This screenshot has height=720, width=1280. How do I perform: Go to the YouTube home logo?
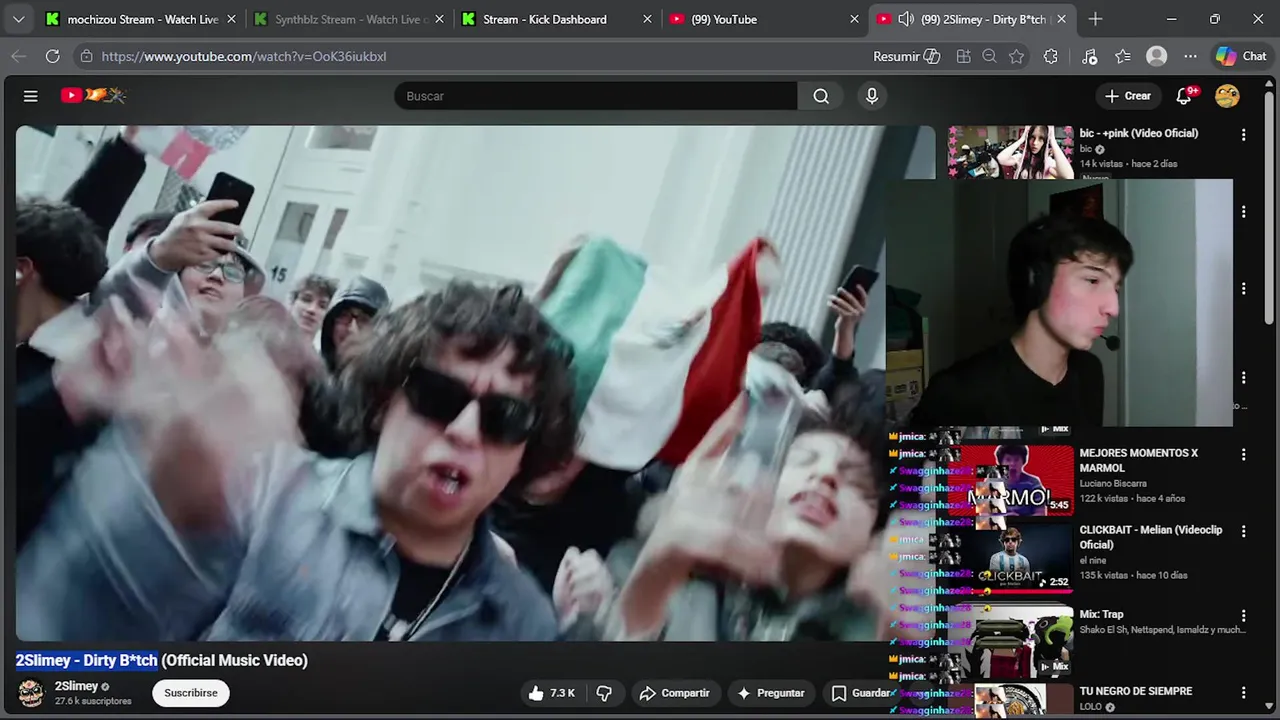coord(93,96)
